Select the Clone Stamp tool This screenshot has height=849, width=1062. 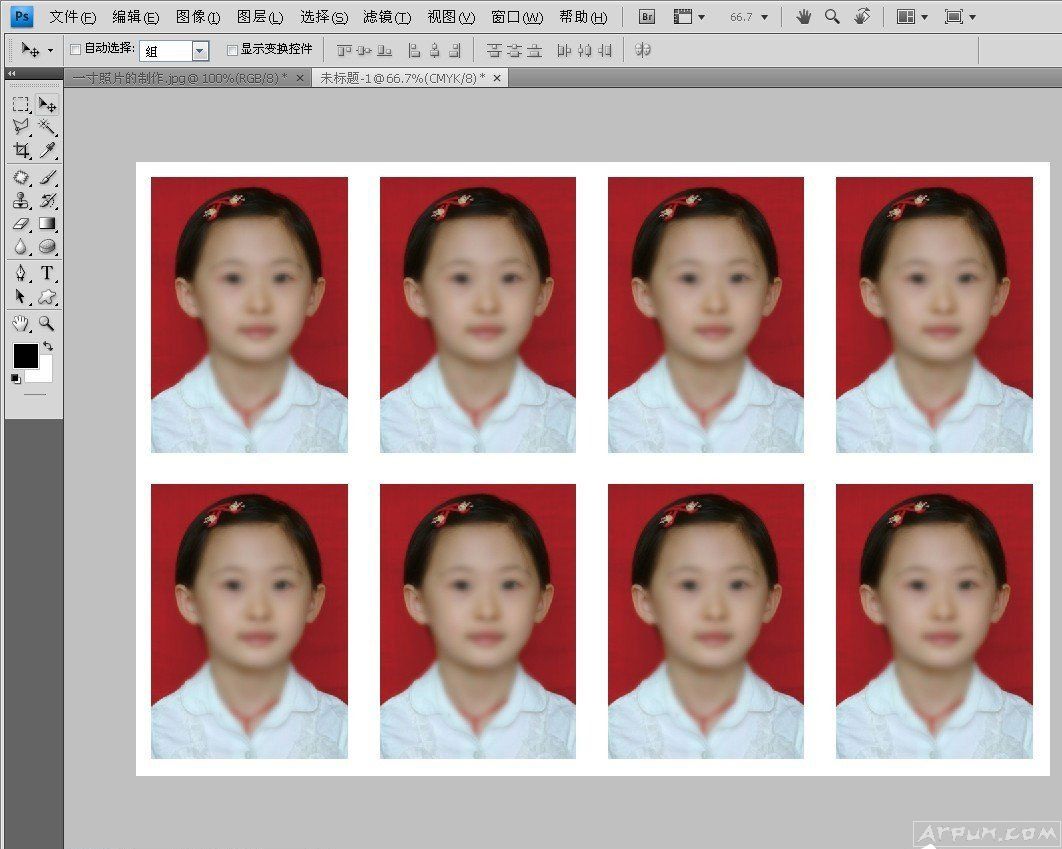pyautogui.click(x=21, y=200)
